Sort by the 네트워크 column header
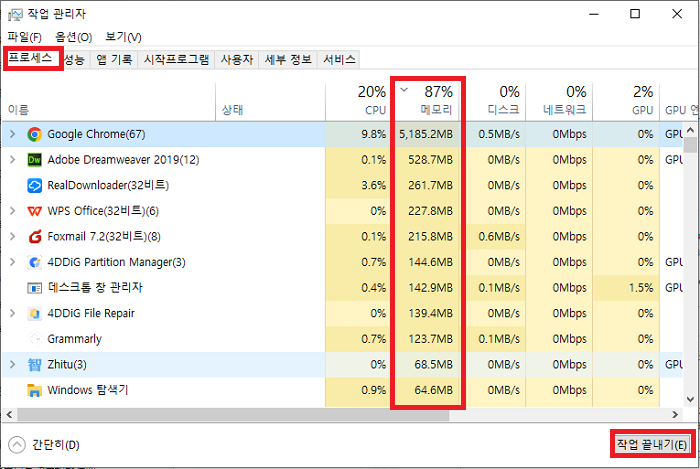The height and width of the screenshot is (469, 700). 560,102
